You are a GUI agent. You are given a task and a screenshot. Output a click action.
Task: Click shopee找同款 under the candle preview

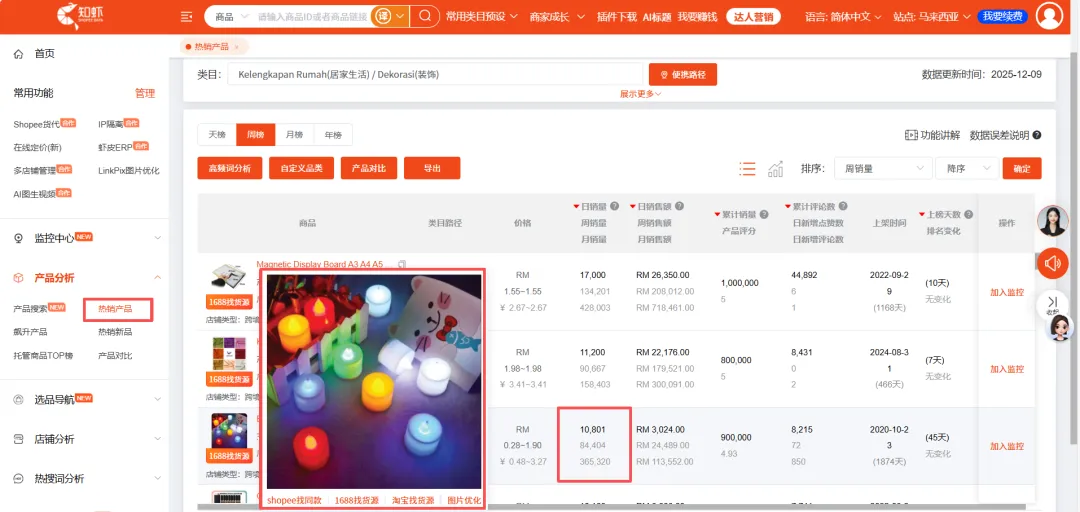point(295,501)
